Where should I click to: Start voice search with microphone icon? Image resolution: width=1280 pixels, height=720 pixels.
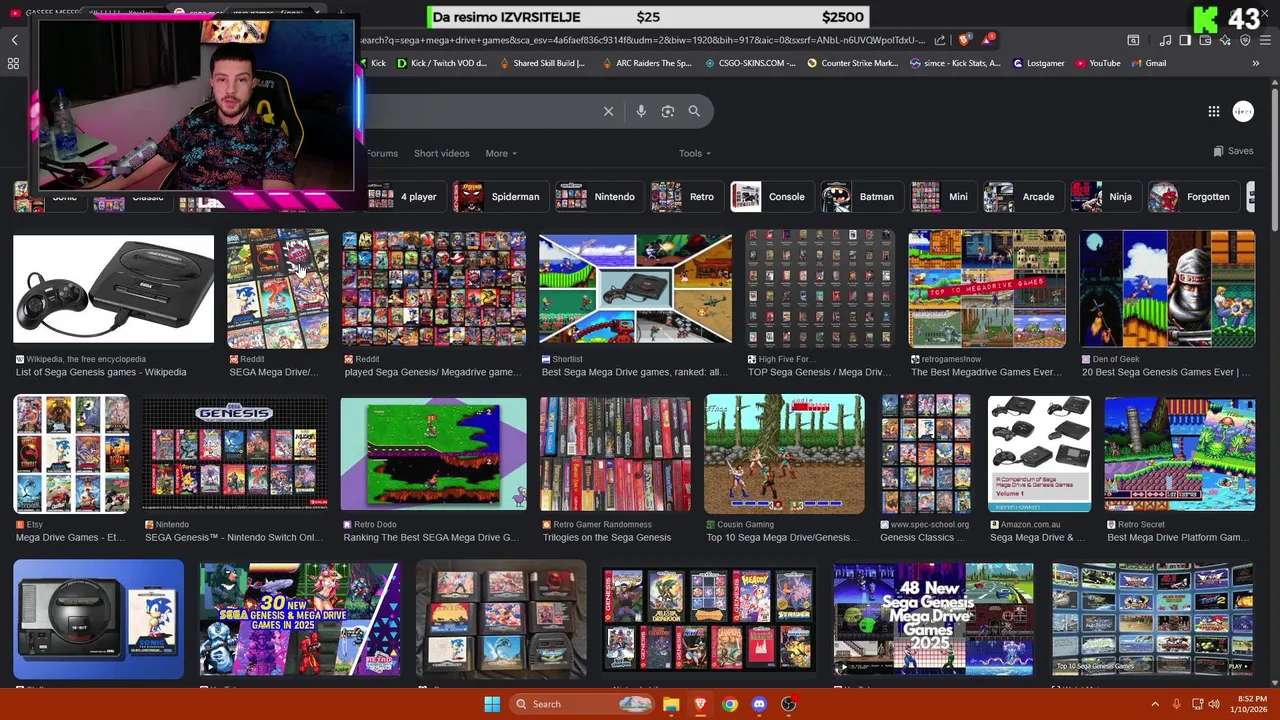tap(641, 111)
